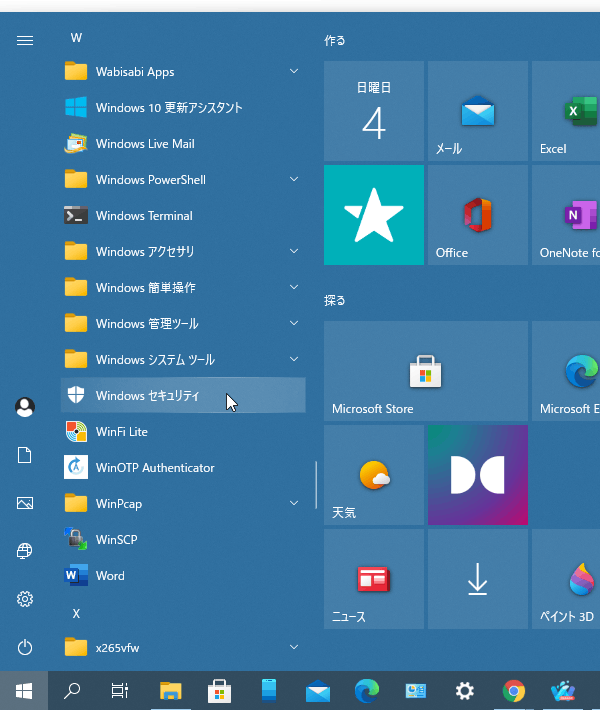
Task: Open Google Chrome on the taskbar
Action: (514, 691)
